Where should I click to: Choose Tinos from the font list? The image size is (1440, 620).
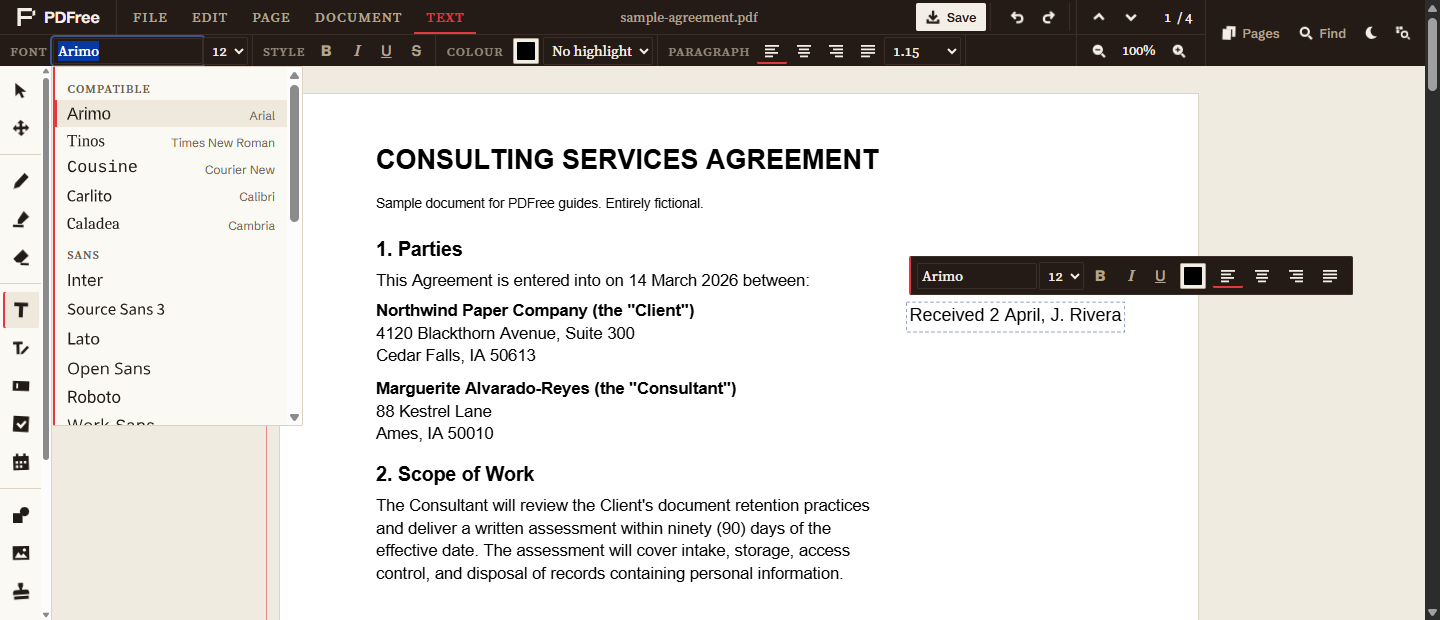(x=171, y=142)
